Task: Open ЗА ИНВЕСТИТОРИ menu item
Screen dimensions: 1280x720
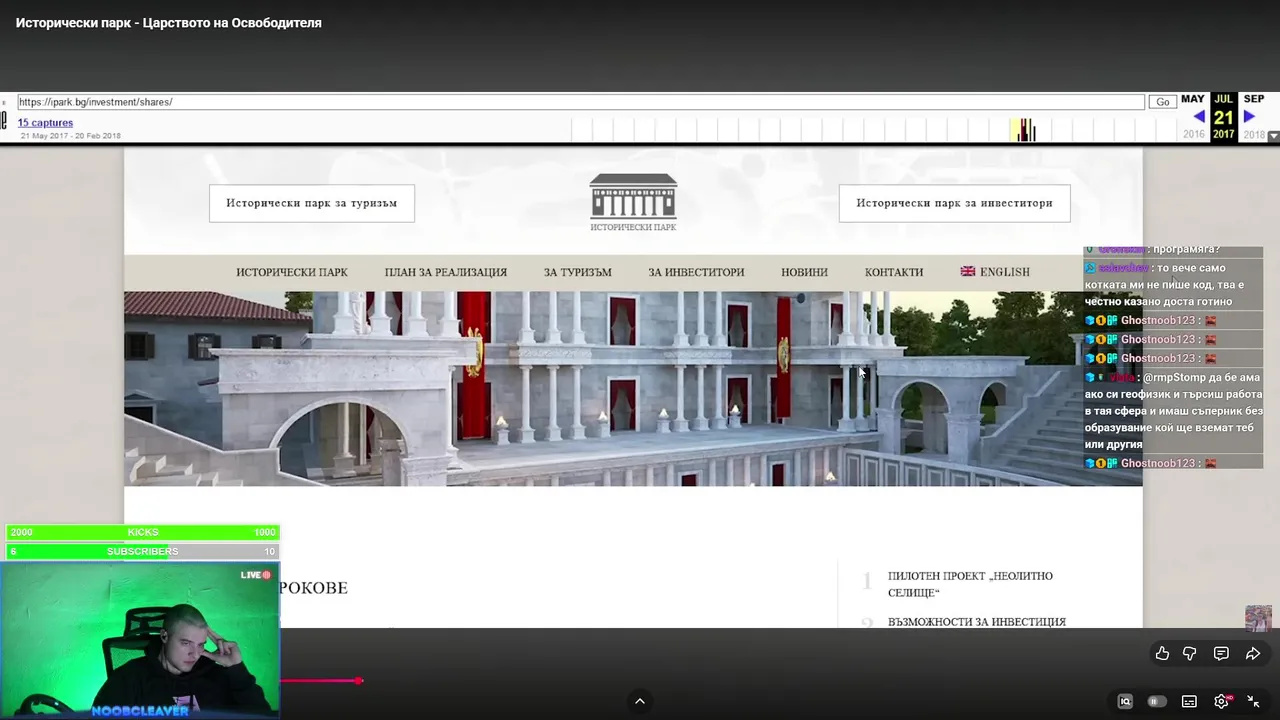Action: pyautogui.click(x=696, y=272)
